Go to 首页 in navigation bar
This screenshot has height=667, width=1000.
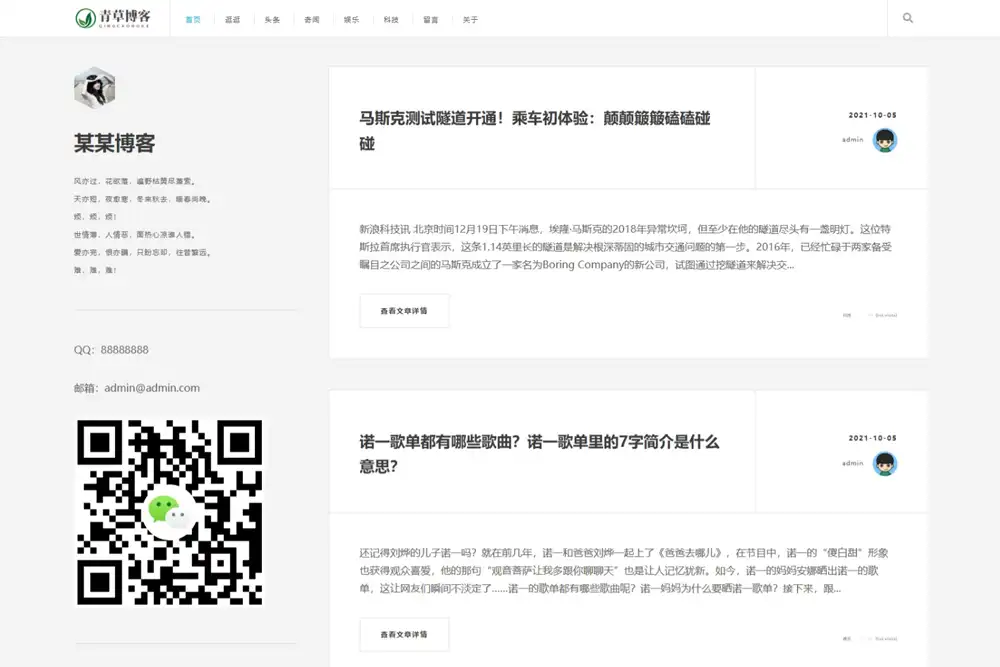pos(193,20)
